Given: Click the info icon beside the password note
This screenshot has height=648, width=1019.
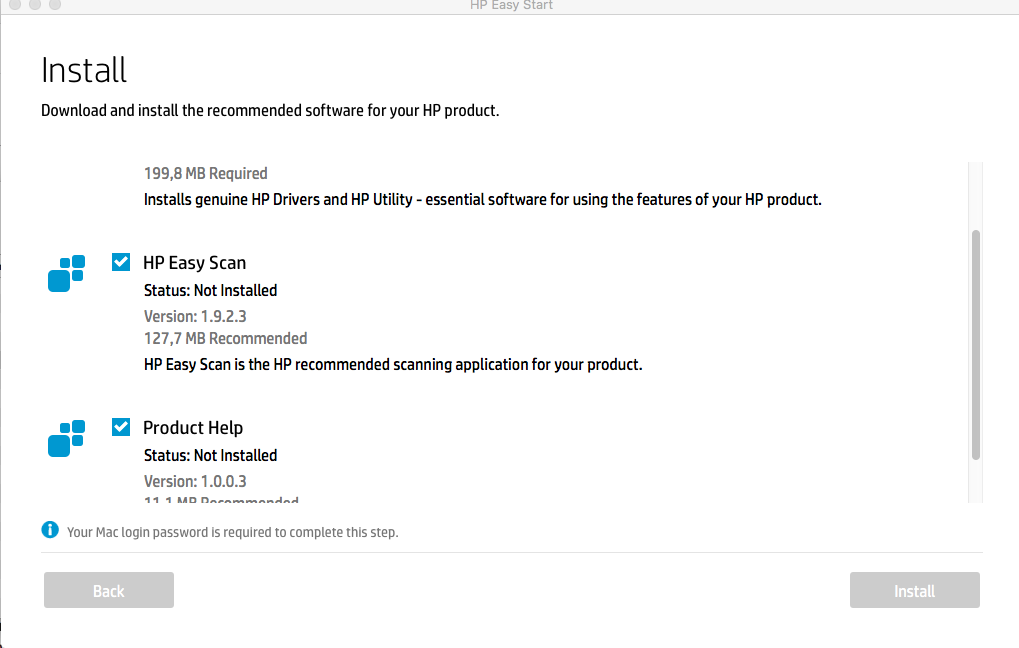Looking at the screenshot, I should (x=50, y=530).
